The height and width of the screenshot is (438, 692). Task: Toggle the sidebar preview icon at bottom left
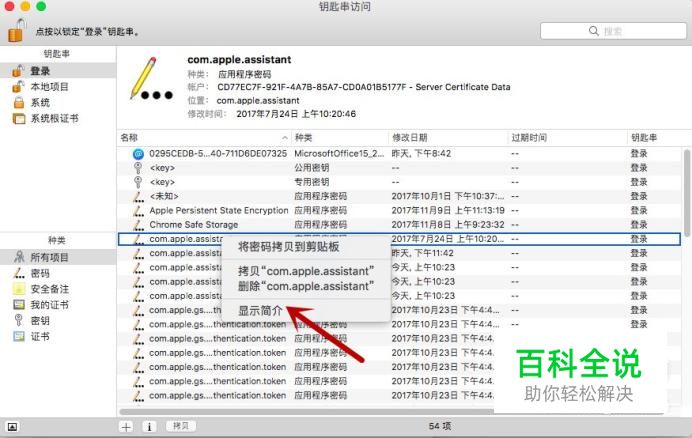coord(12,427)
